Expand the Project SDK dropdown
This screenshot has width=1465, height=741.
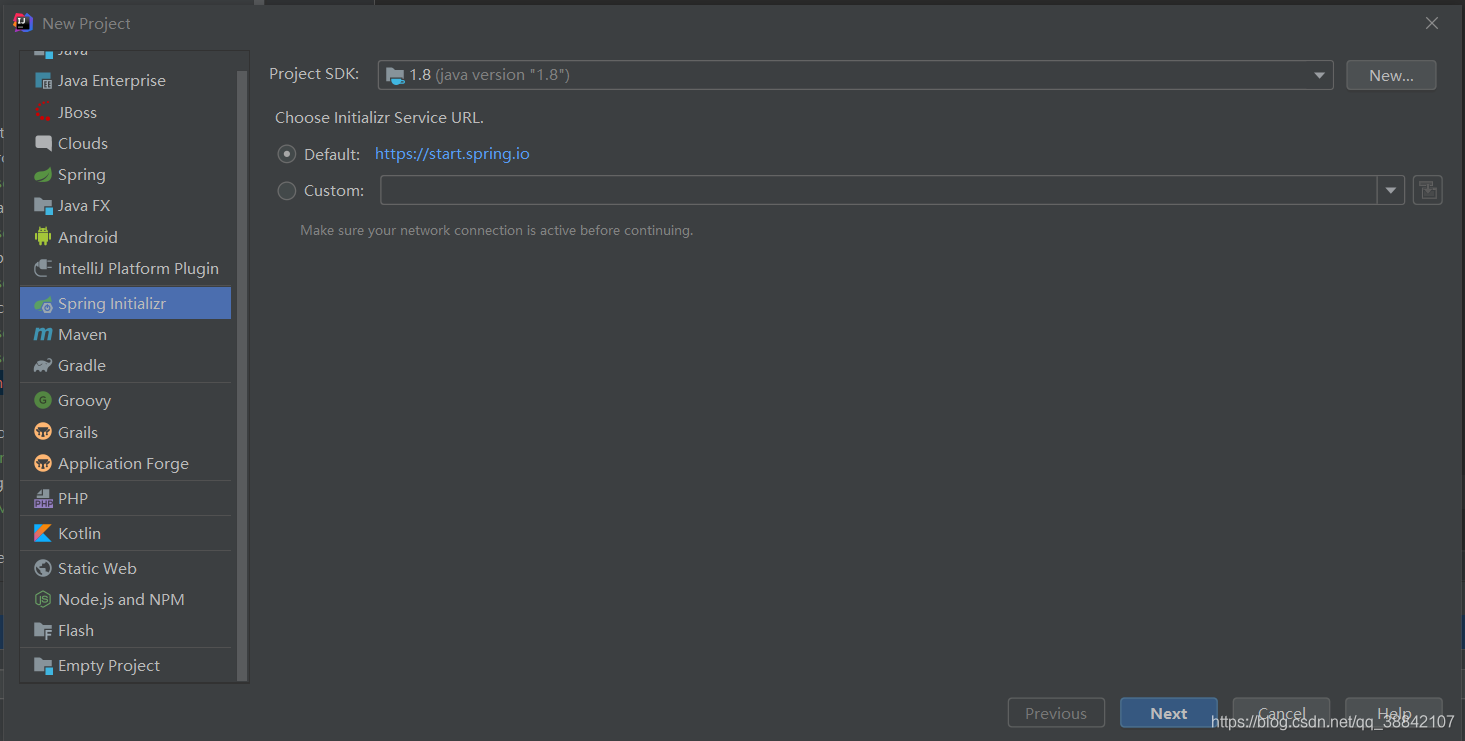click(1320, 75)
